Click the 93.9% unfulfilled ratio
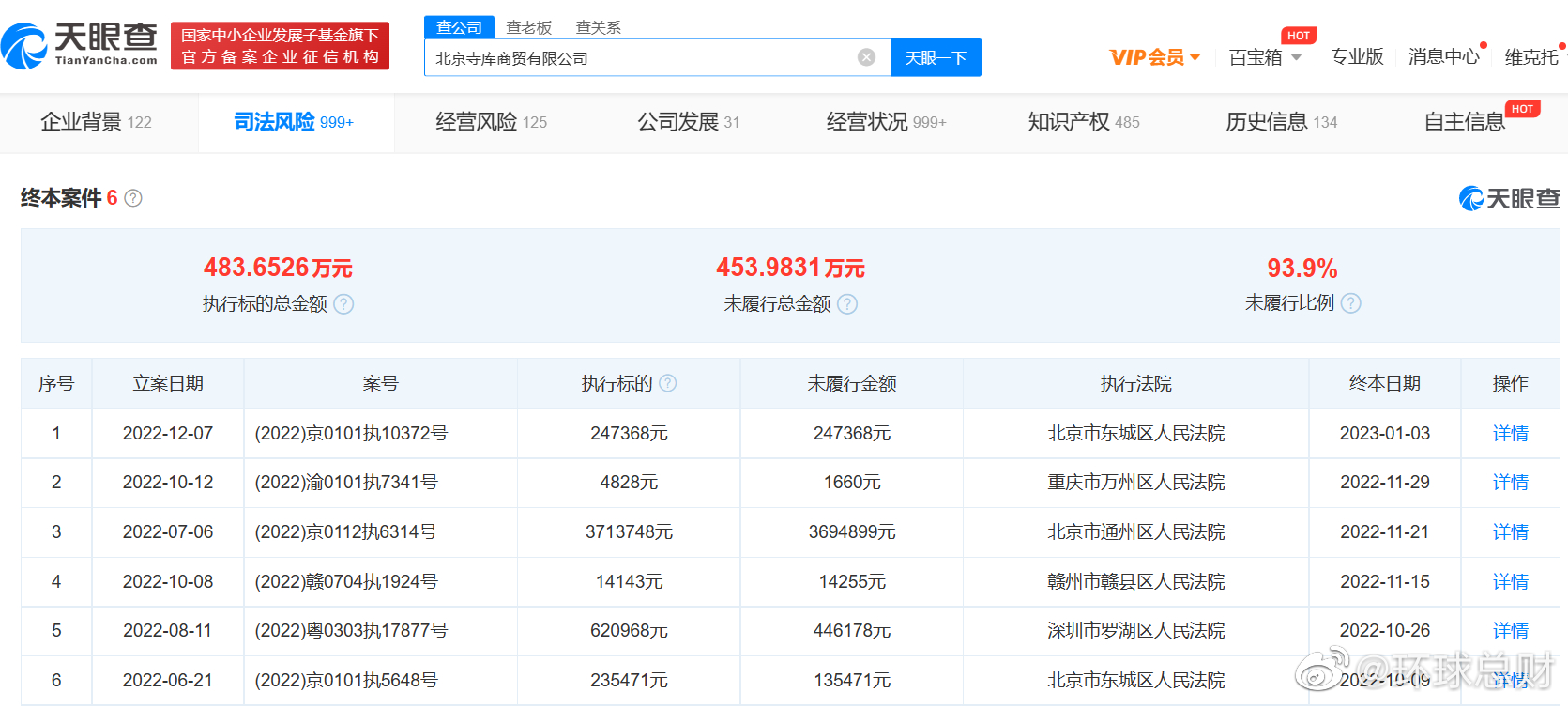Viewport: 1568px width, 708px height. (x=1302, y=269)
